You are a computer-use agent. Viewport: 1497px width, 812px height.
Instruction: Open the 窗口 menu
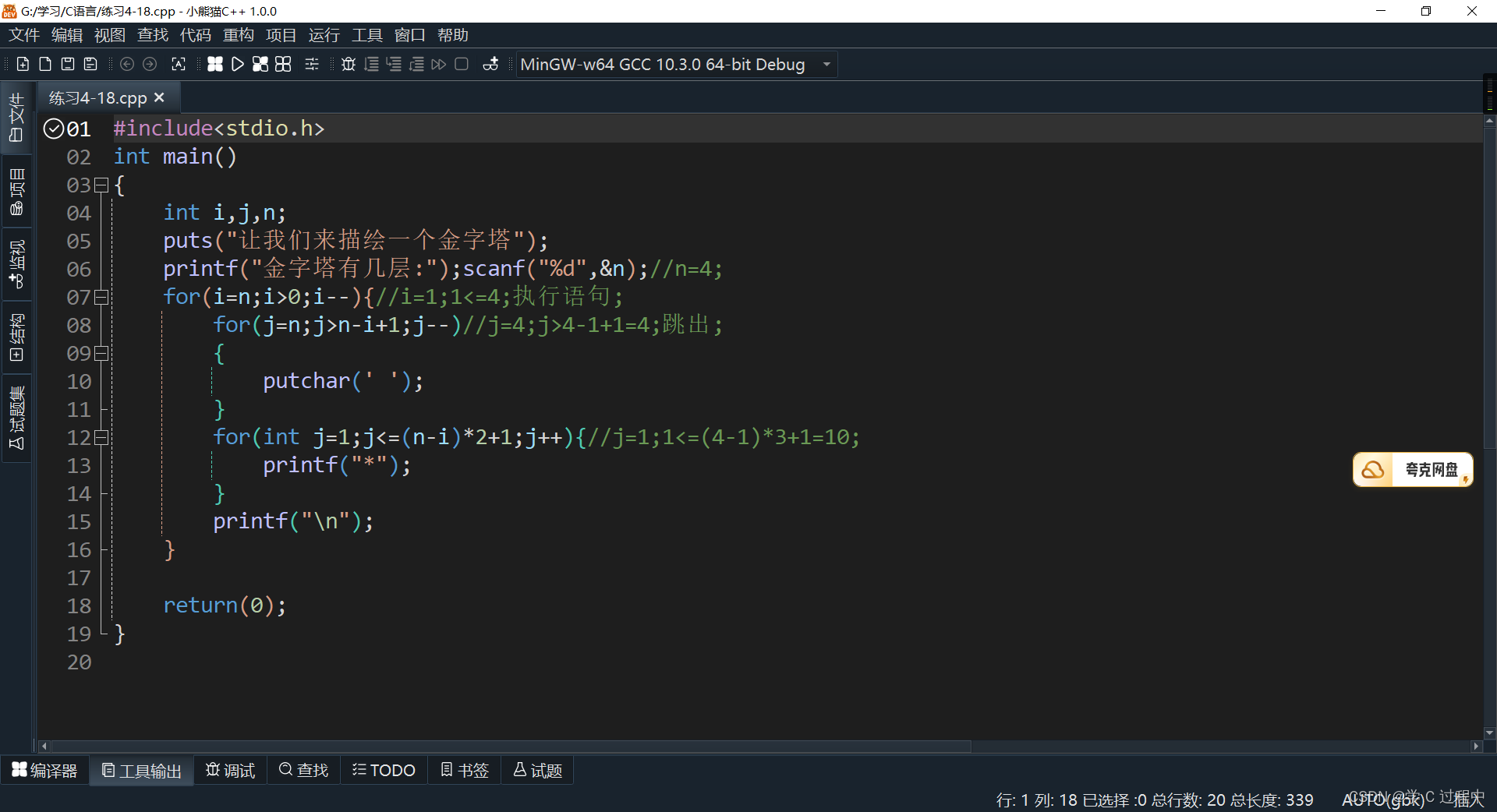click(410, 35)
